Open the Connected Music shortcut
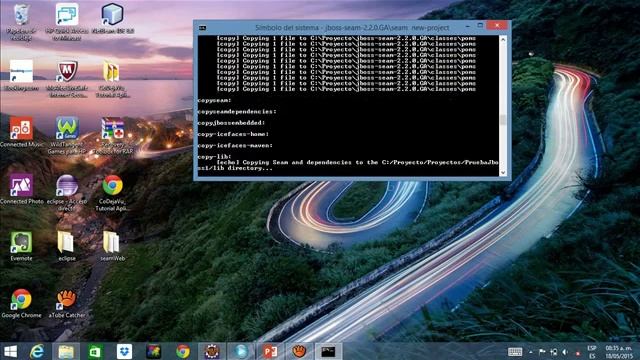Screen dimensions: 640x360 tap(21, 132)
